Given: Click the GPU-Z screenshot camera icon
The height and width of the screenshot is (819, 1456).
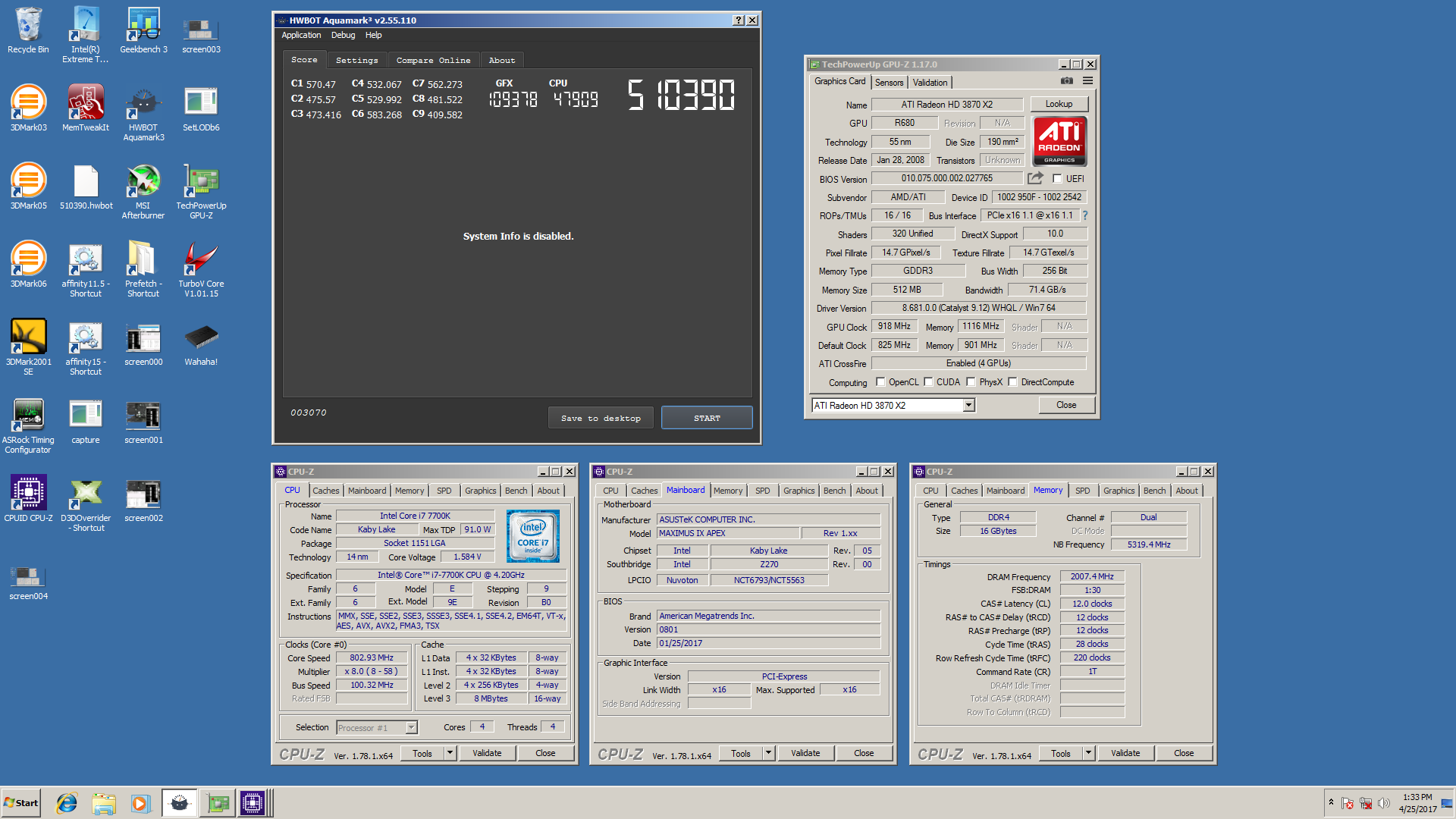Looking at the screenshot, I should (x=1066, y=81).
